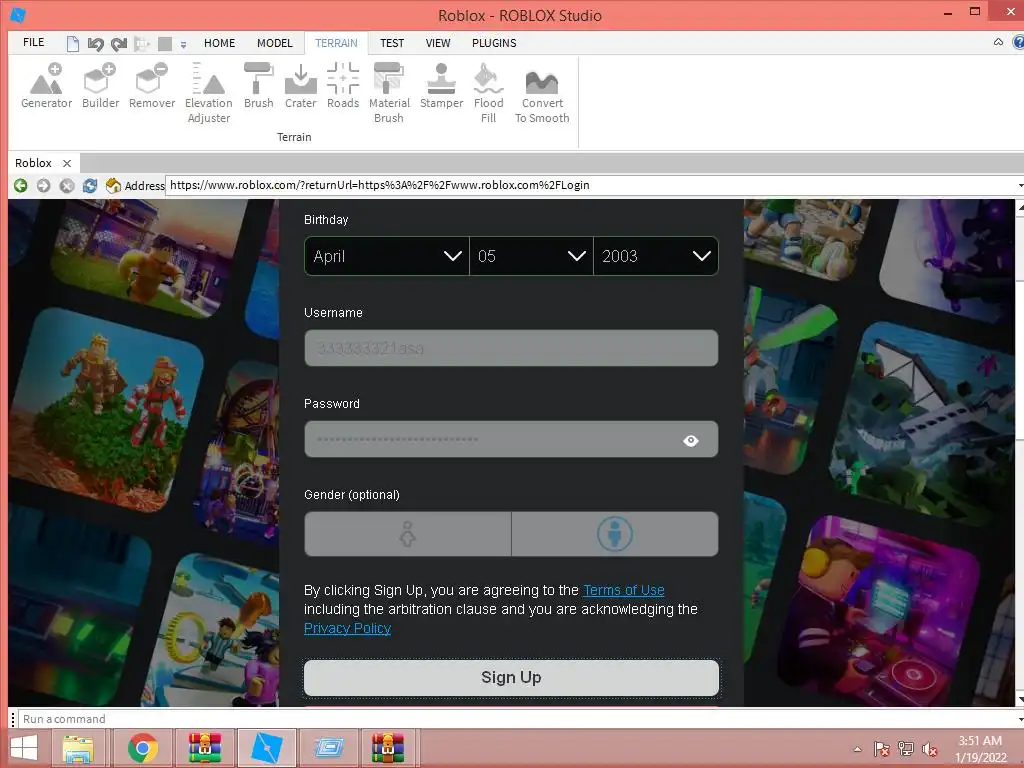The width and height of the screenshot is (1024, 768).
Task: Close the Roblox document tab
Action: (x=67, y=163)
